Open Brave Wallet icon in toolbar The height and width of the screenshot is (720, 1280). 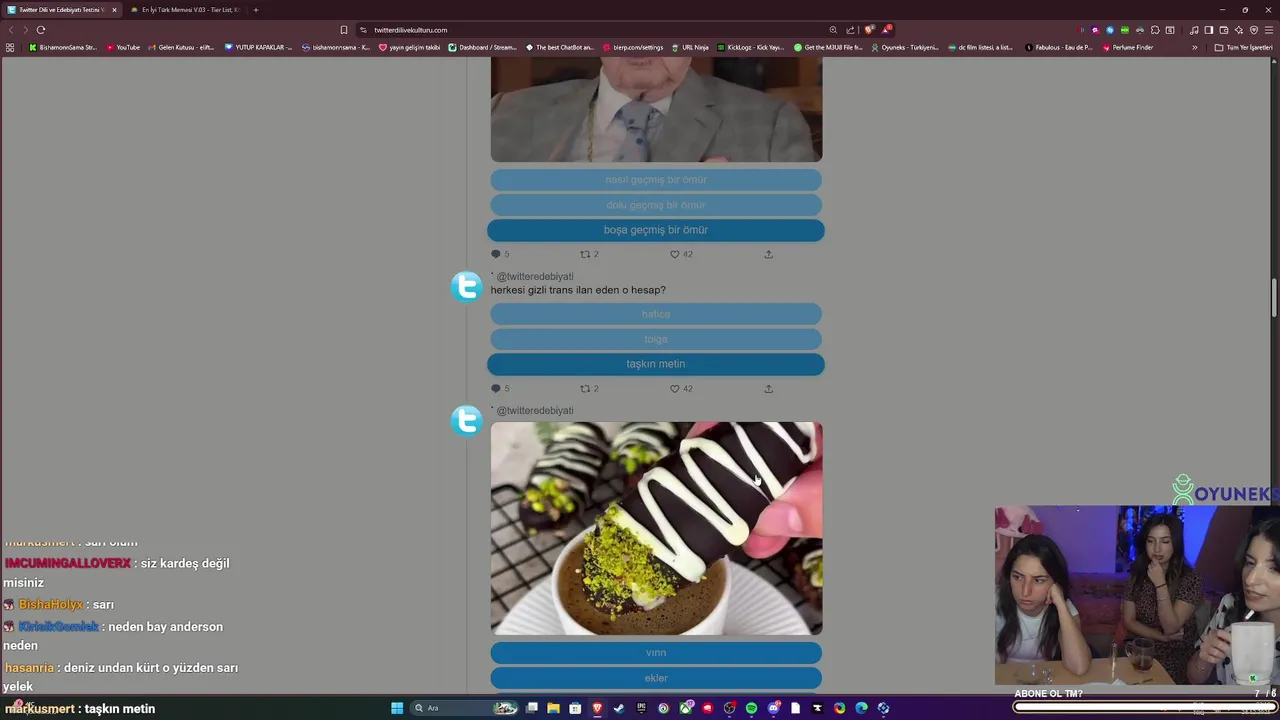pyautogui.click(x=1223, y=30)
